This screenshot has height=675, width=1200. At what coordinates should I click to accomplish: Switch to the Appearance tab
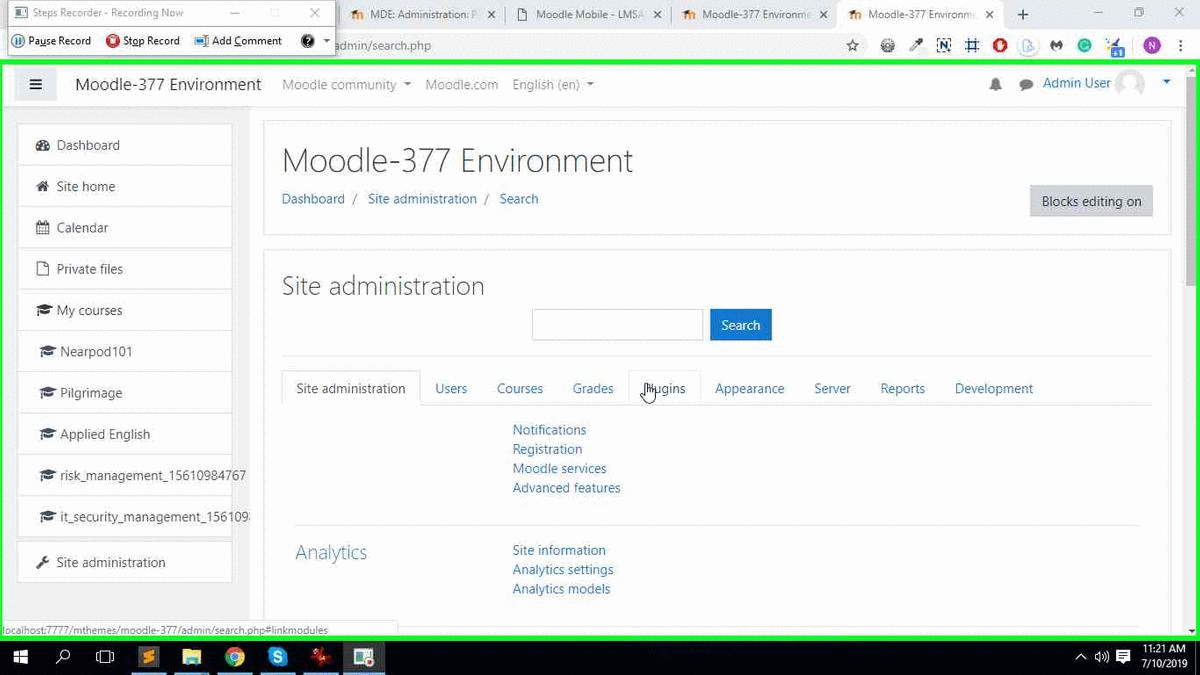coord(750,388)
